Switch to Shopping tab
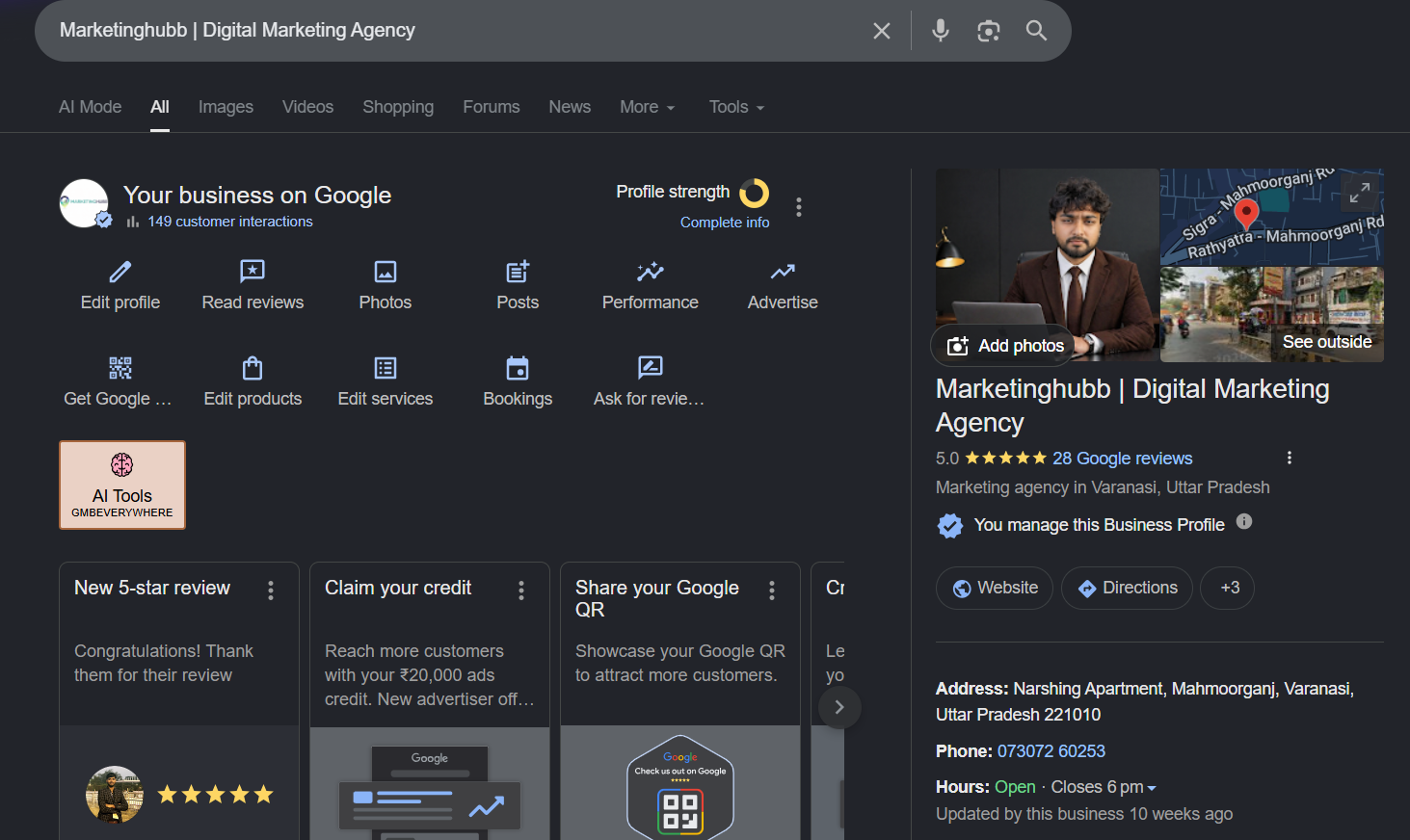Viewport: 1410px width, 840px height. coord(398,107)
